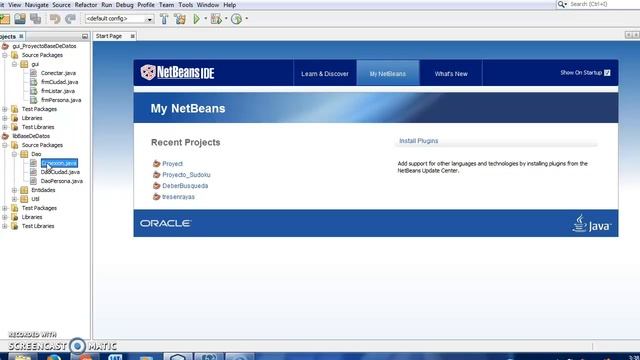Select frmListar.java in the tree
640x360 pixels.
(58, 91)
